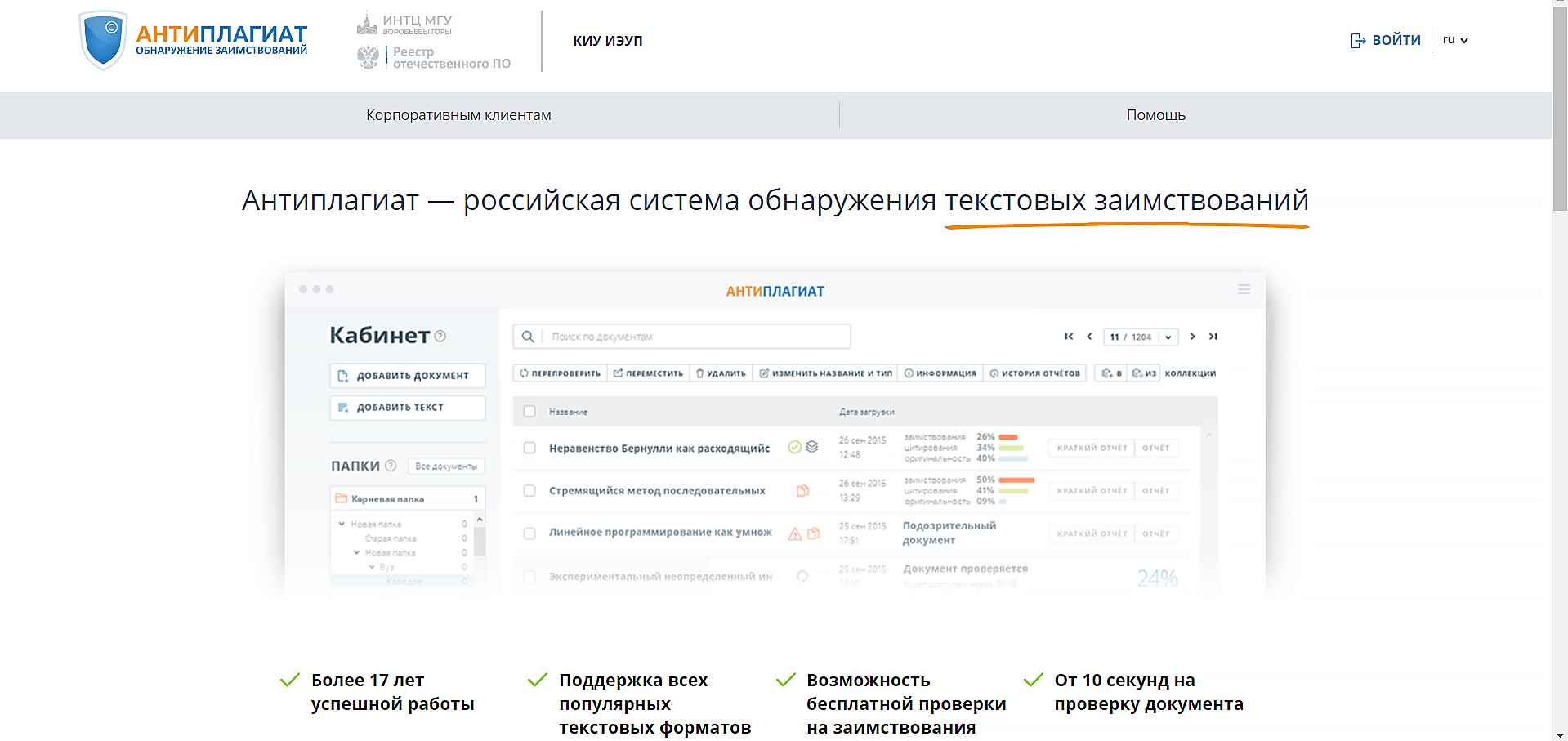Viewport: 1568px width, 741px height.
Task: Click the green check status icon on Неравенство Бернулли row
Action: click(x=794, y=447)
